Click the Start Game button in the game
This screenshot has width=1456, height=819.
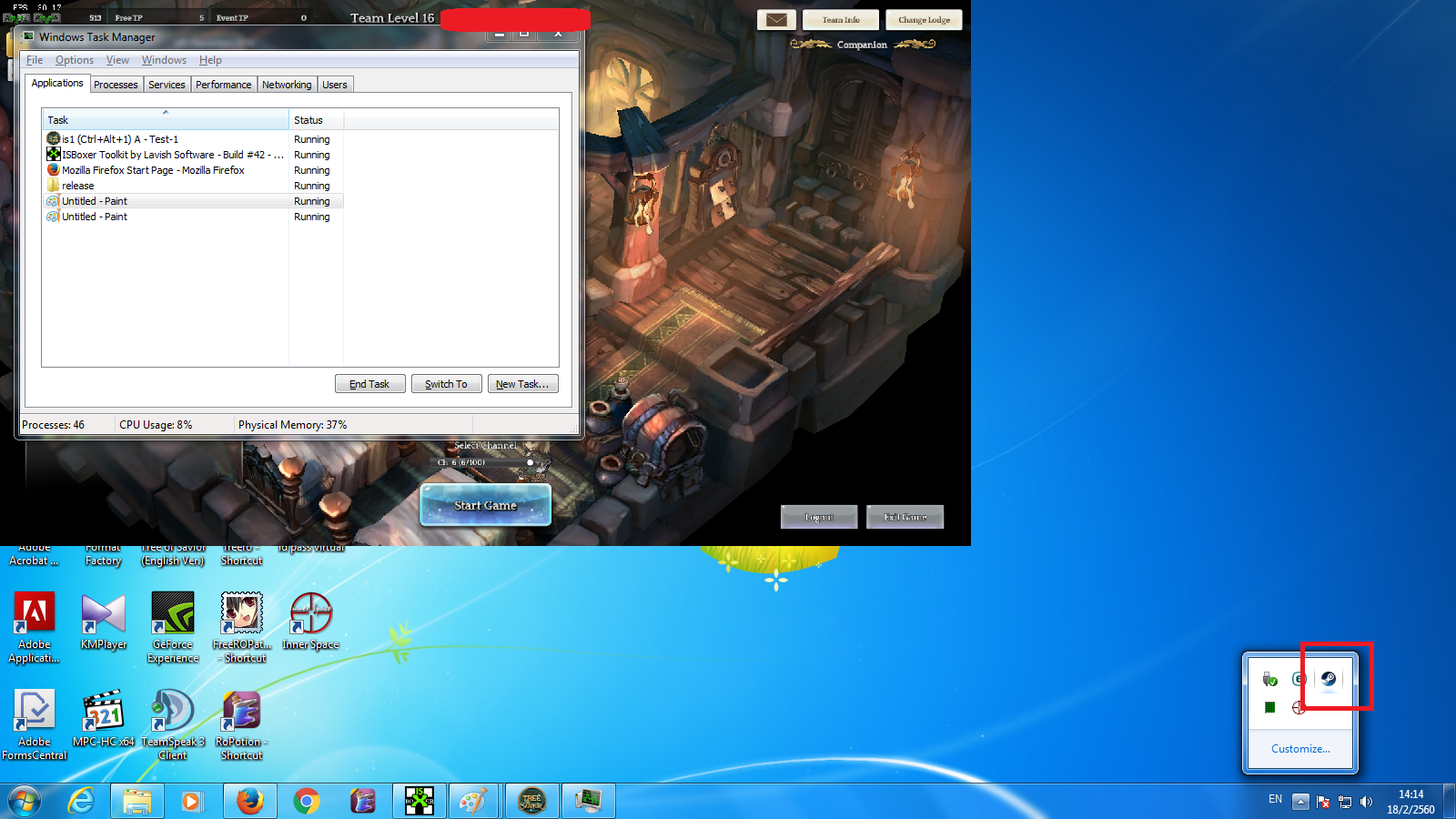485,505
